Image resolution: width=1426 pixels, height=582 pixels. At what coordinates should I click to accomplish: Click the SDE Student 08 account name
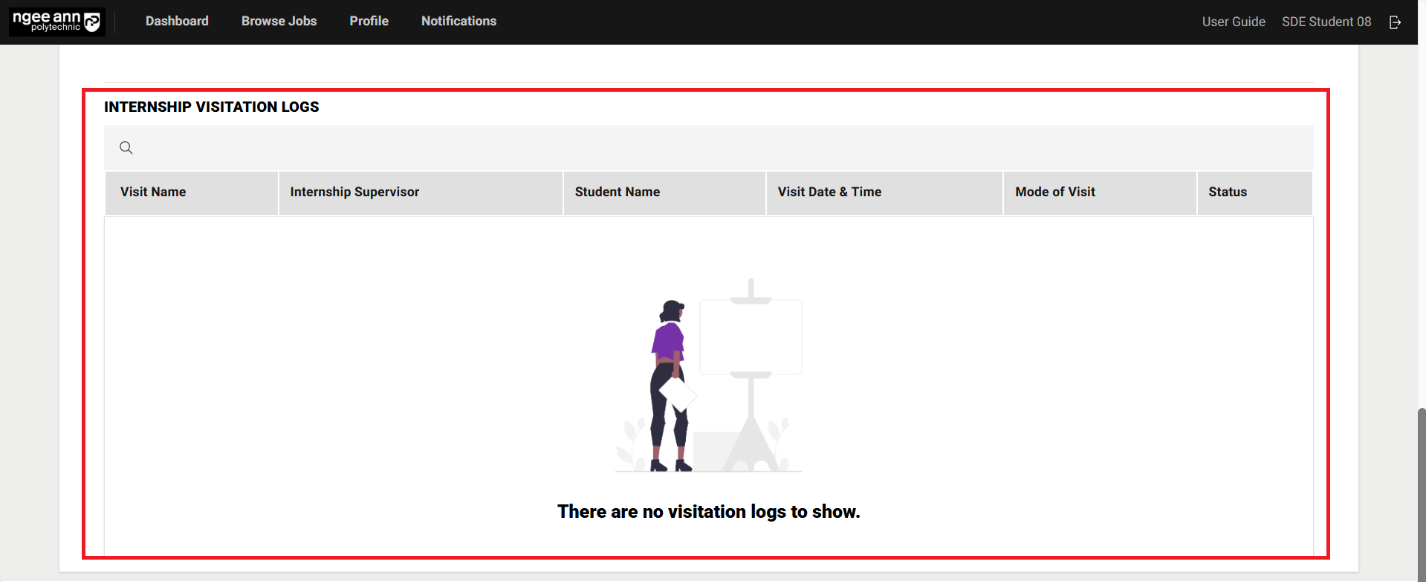(1326, 21)
